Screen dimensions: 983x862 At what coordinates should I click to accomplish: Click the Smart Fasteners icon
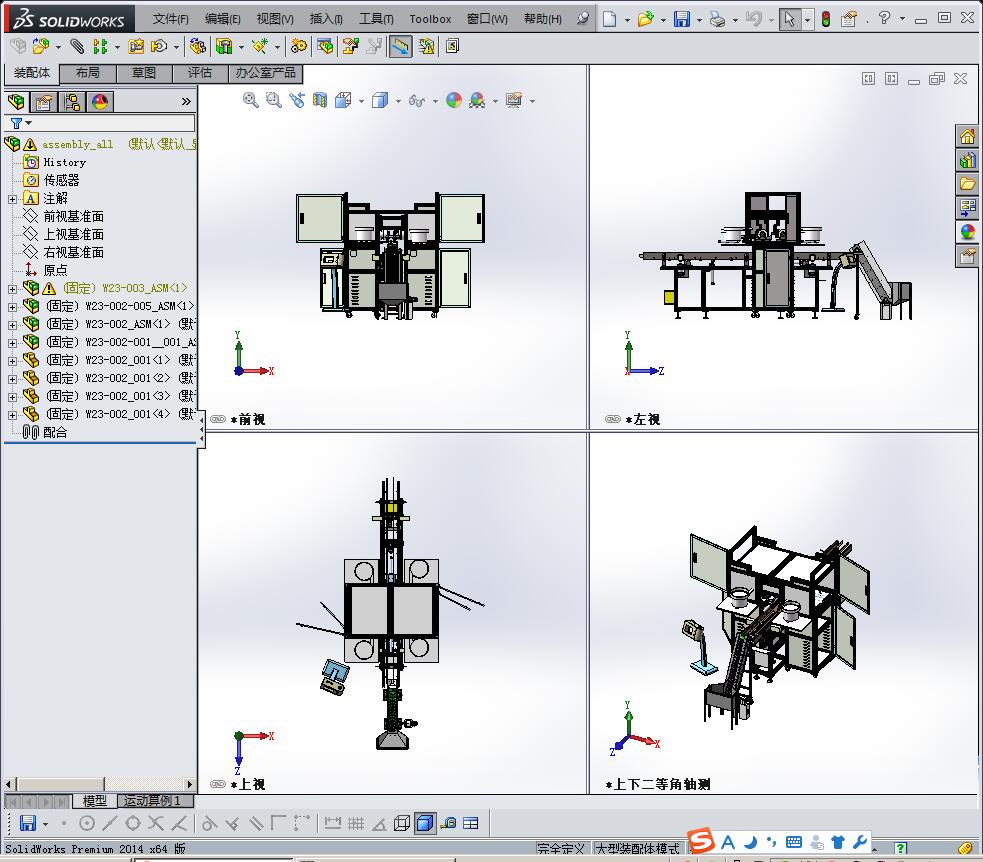136,46
